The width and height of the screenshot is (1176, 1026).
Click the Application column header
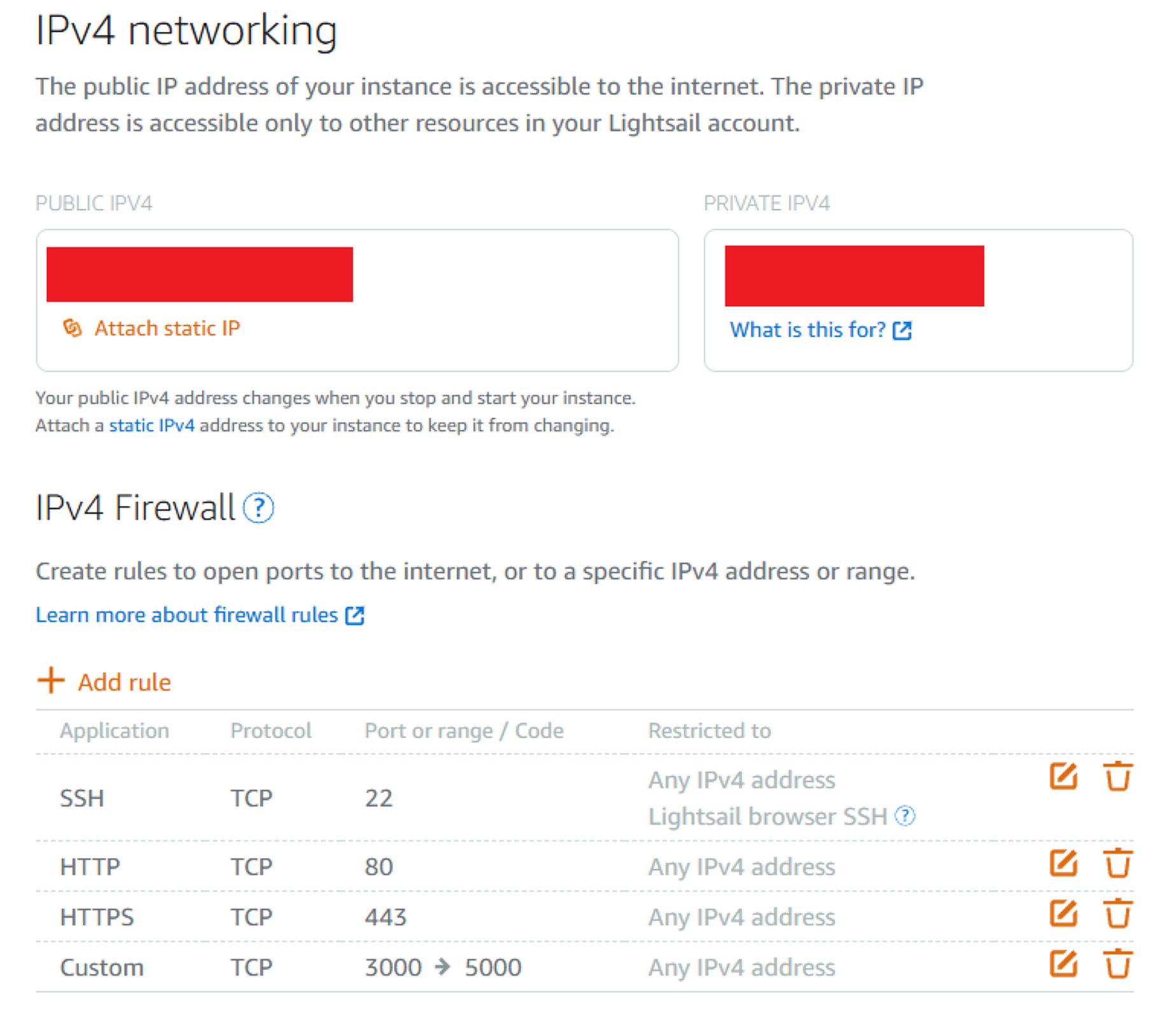coord(115,731)
